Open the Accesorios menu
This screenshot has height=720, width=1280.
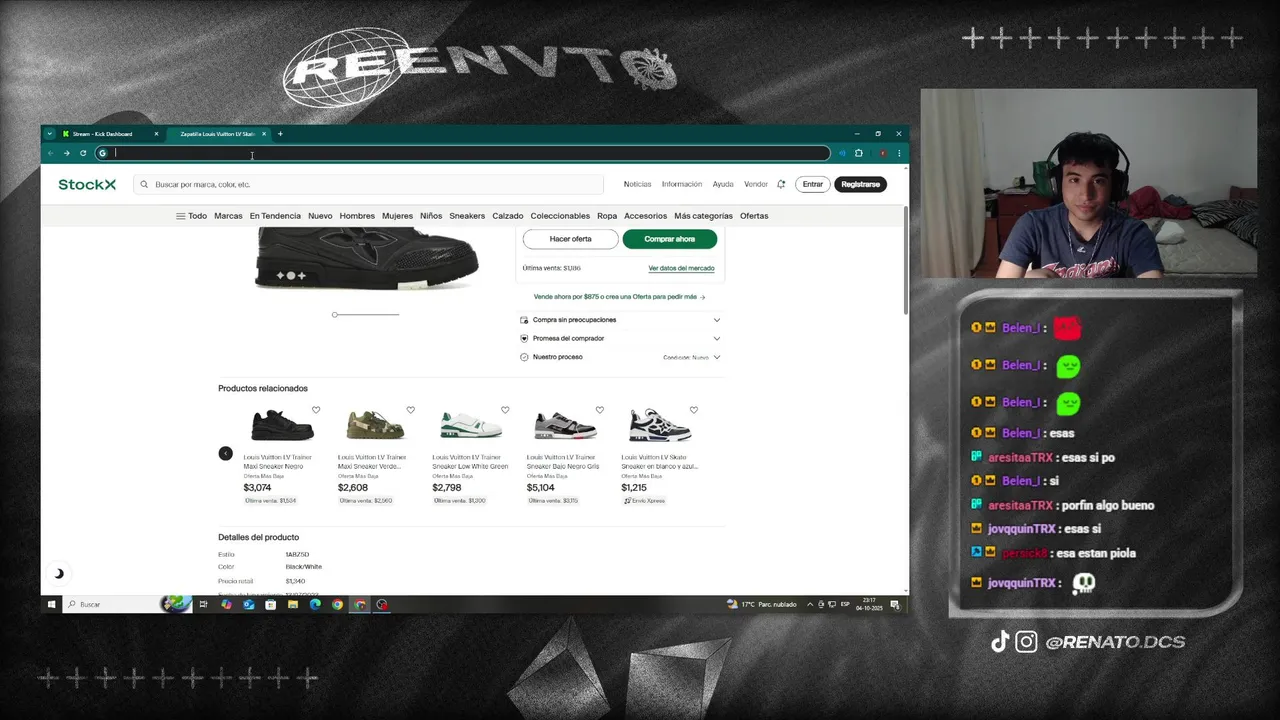645,216
